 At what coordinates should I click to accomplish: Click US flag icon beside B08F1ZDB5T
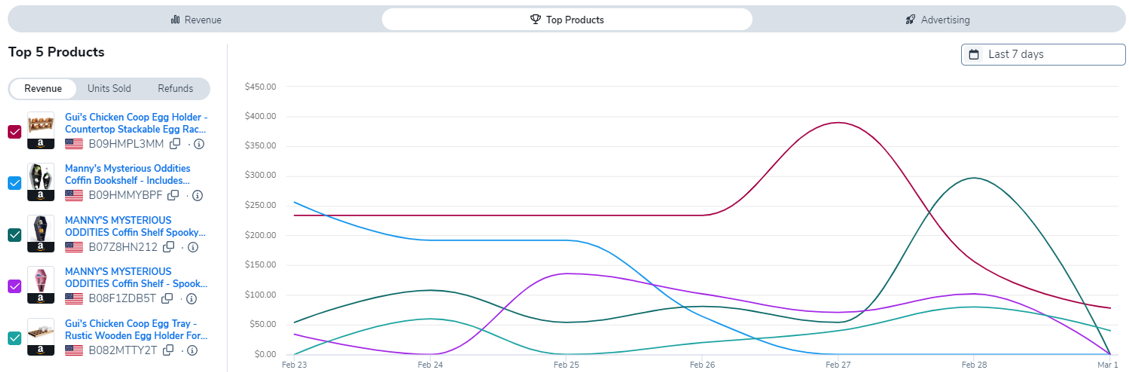pos(74,298)
